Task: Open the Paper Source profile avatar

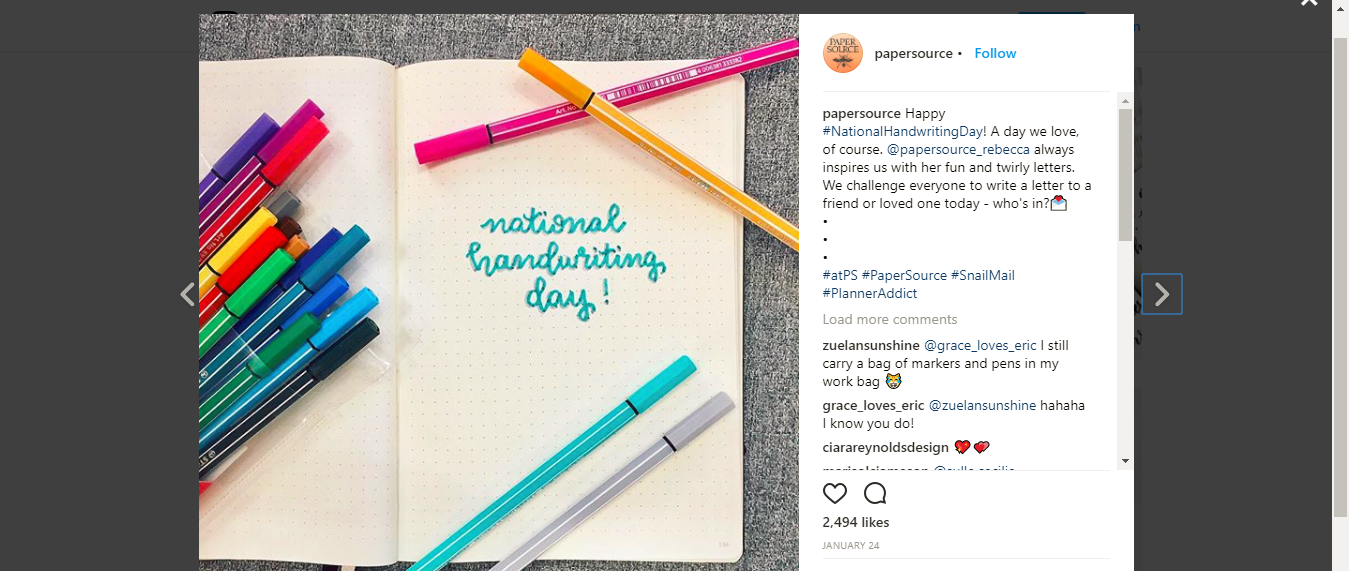Action: click(x=842, y=53)
